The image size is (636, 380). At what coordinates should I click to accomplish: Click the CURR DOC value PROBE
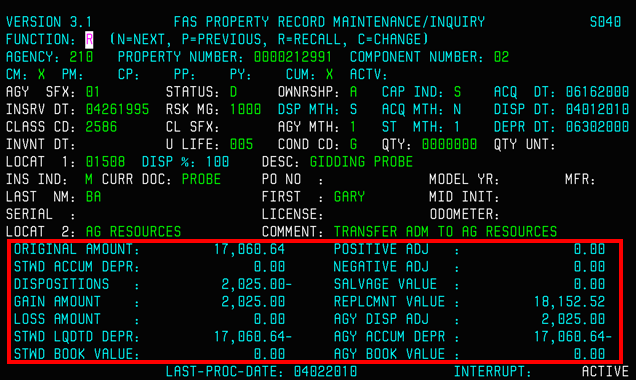point(201,179)
